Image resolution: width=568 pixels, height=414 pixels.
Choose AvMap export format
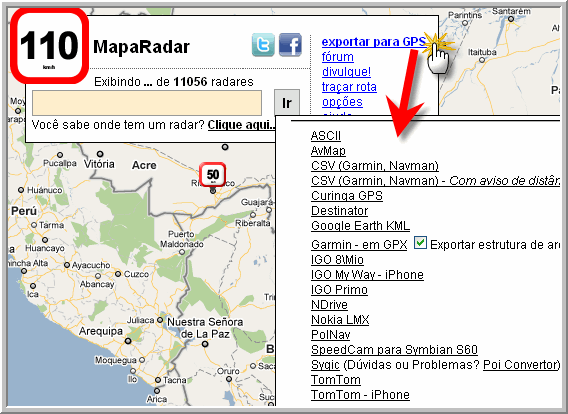tap(328, 151)
